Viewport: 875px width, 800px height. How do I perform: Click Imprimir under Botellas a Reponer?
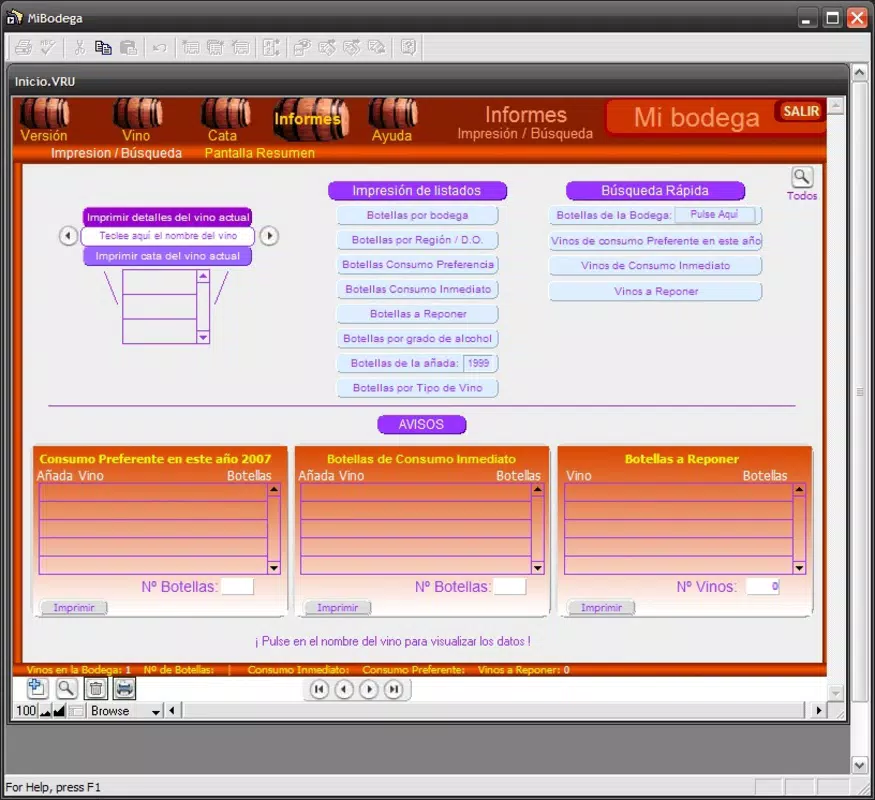coord(601,608)
